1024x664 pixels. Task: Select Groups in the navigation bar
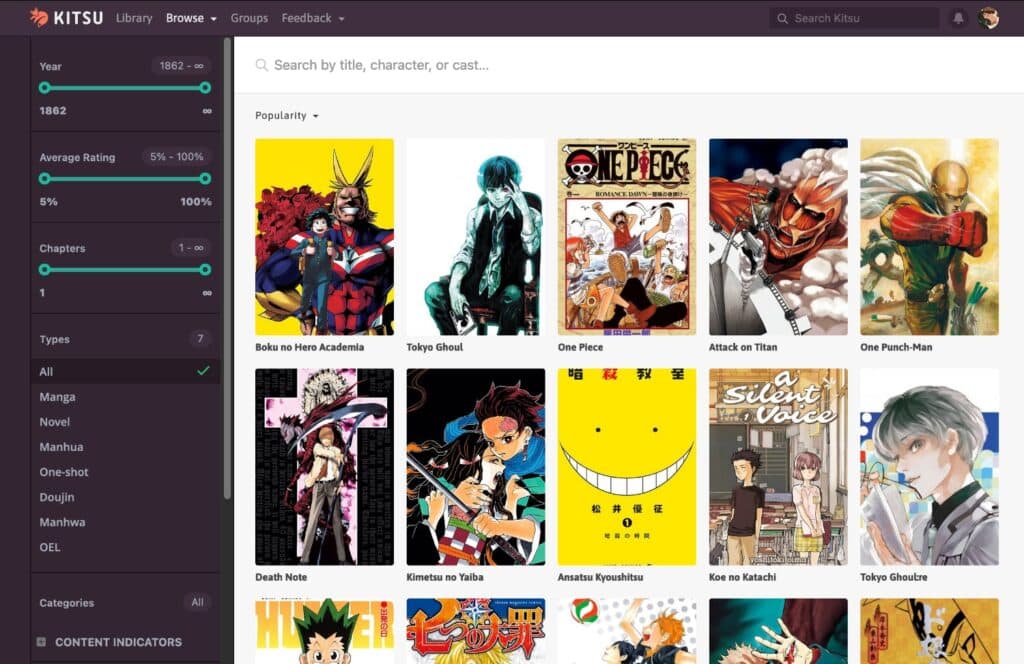click(249, 17)
